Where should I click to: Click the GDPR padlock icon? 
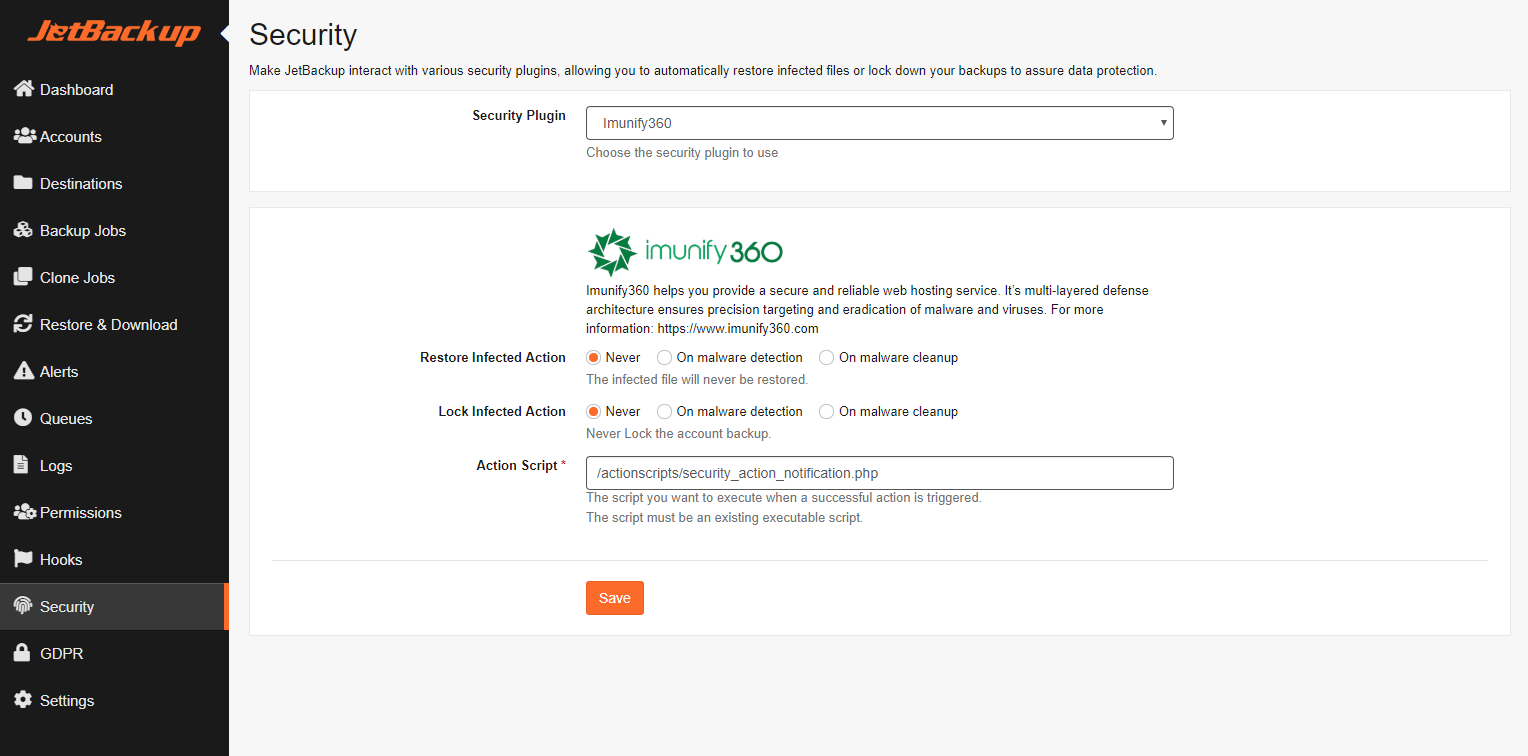click(x=21, y=653)
